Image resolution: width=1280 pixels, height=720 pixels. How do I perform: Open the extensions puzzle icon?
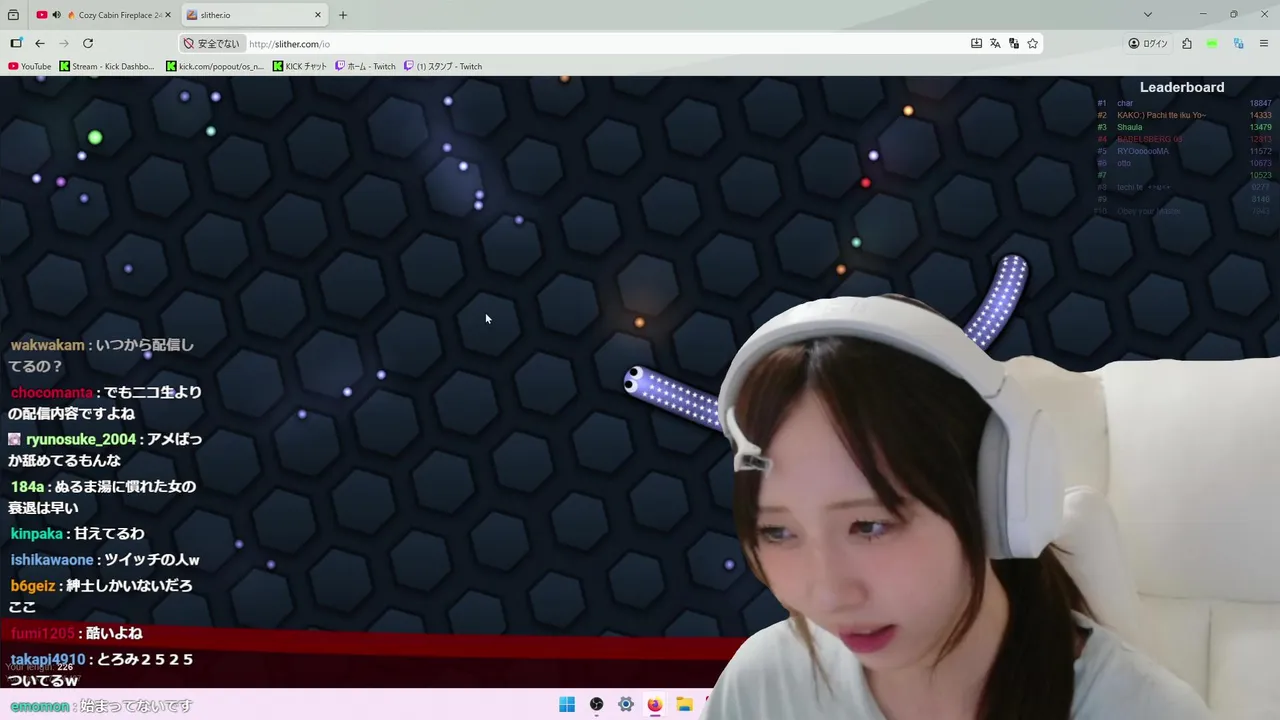tap(1187, 44)
